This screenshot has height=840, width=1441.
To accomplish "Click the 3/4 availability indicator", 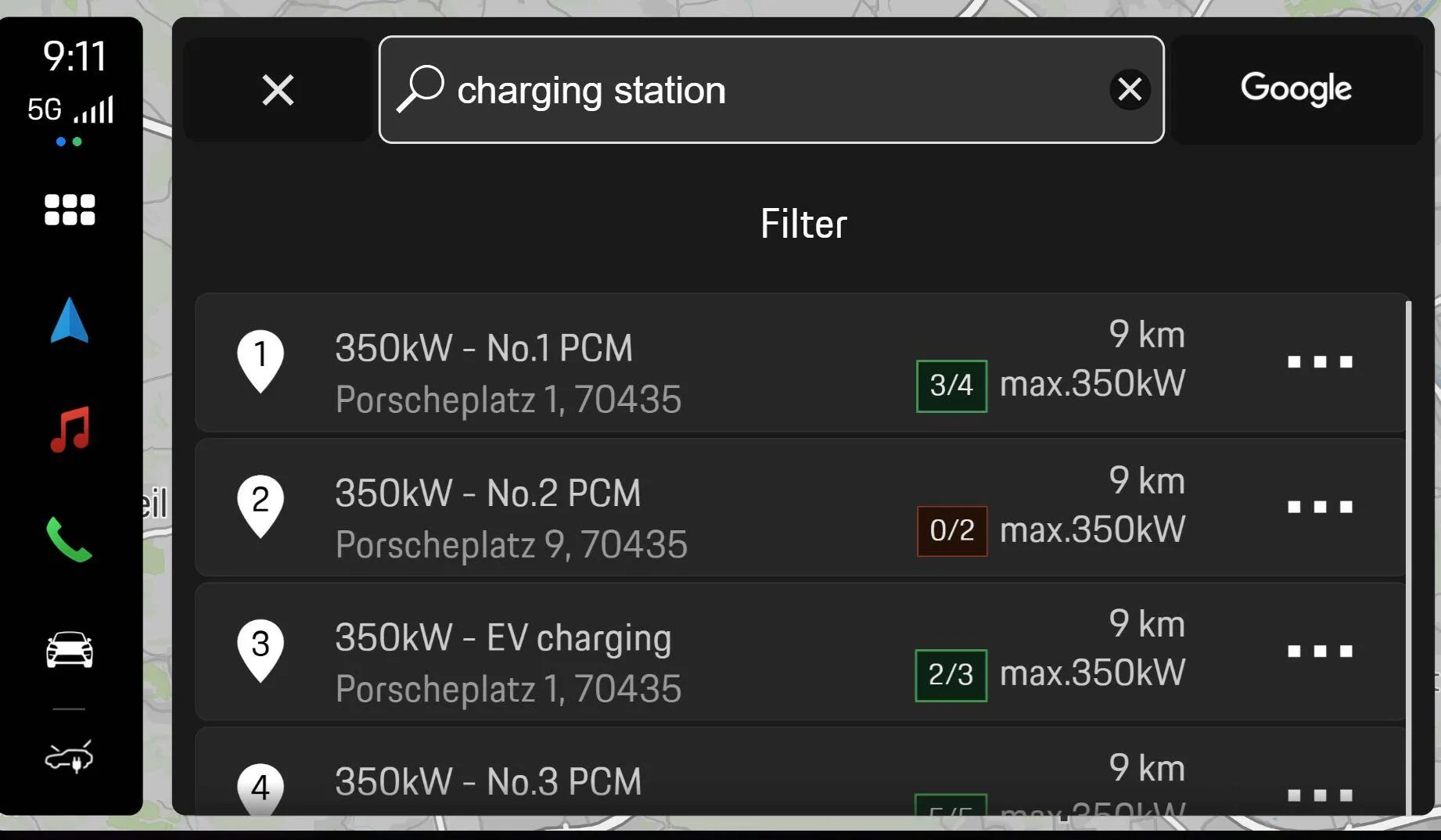I will coord(950,384).
